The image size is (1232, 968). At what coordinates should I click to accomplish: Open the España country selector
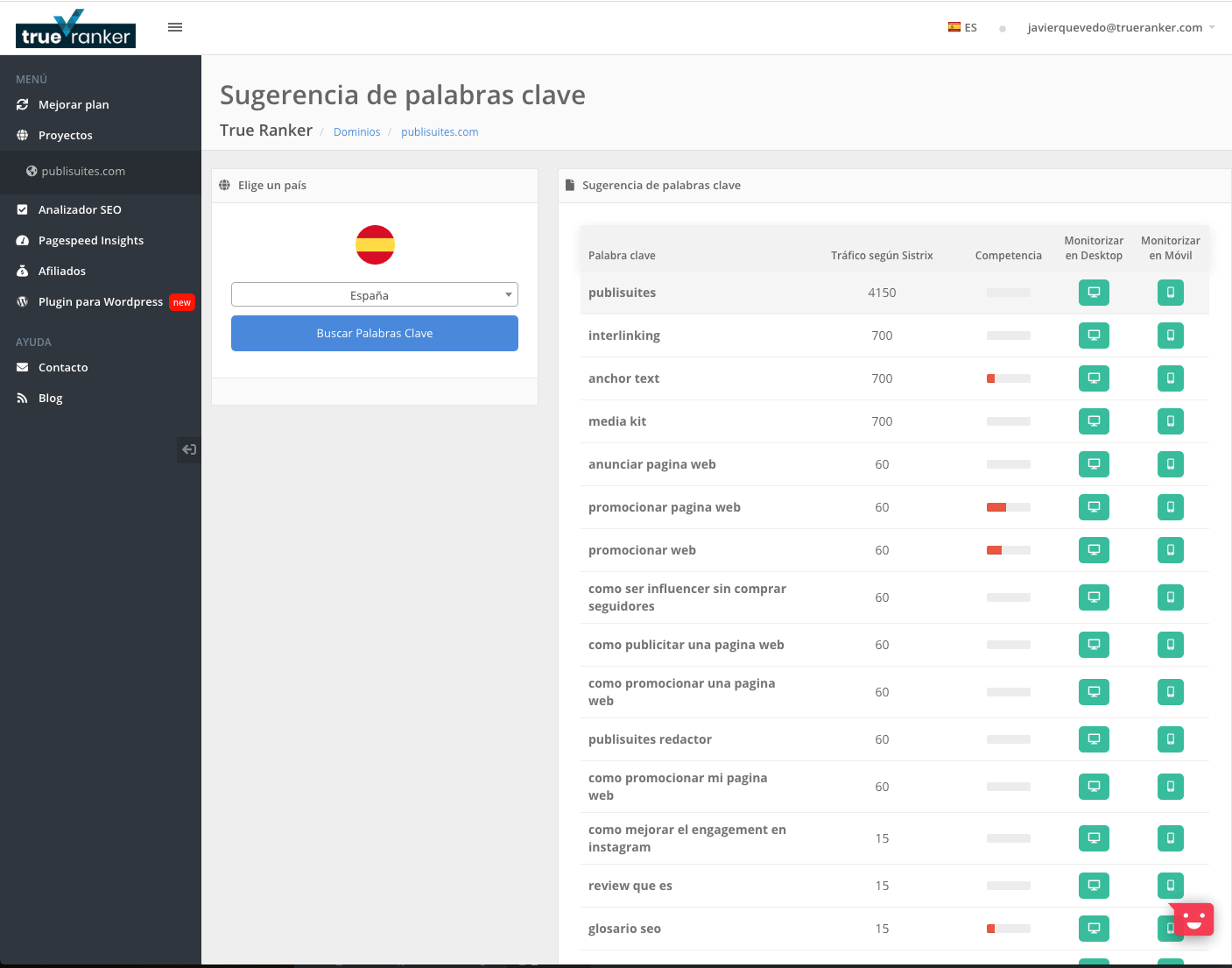pos(374,294)
